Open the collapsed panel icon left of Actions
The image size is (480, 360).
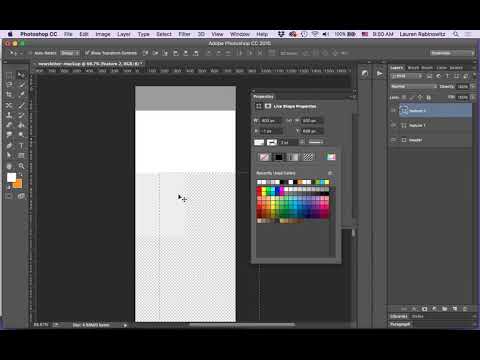coord(365,74)
